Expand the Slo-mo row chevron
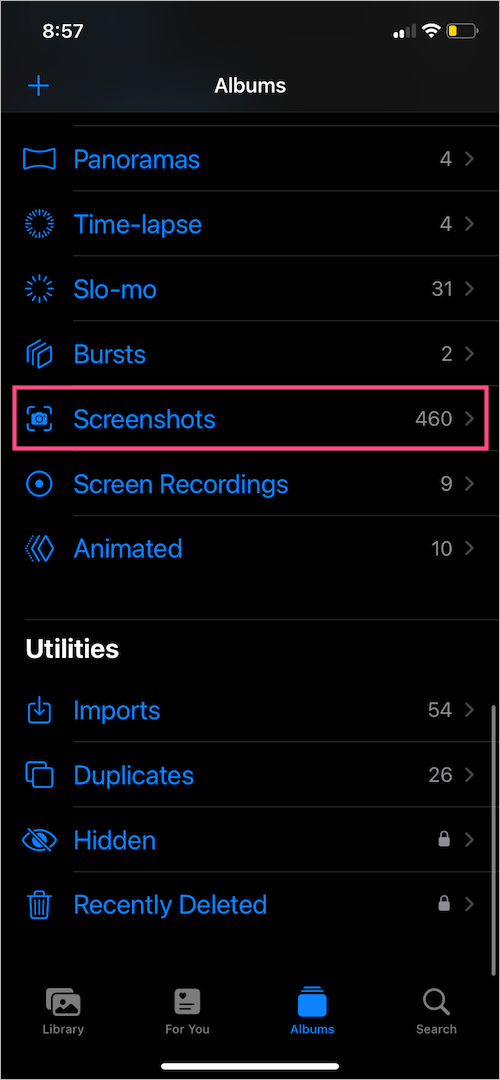The image size is (500, 1080). 470,289
